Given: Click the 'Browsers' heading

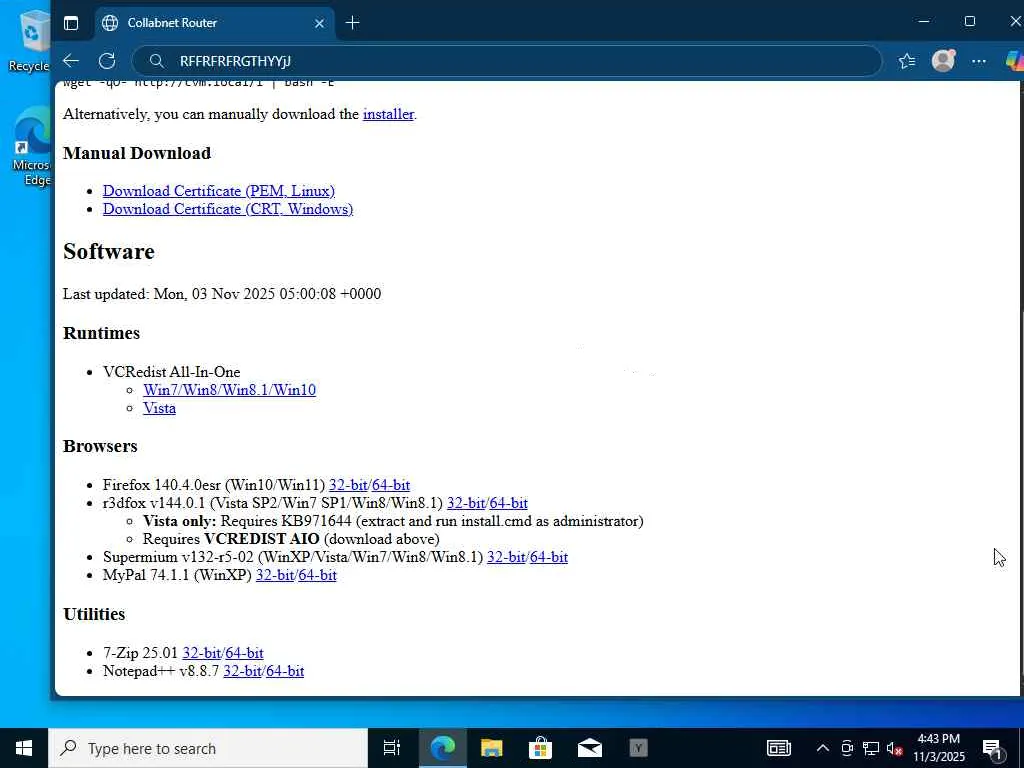Looking at the screenshot, I should coord(101,447).
